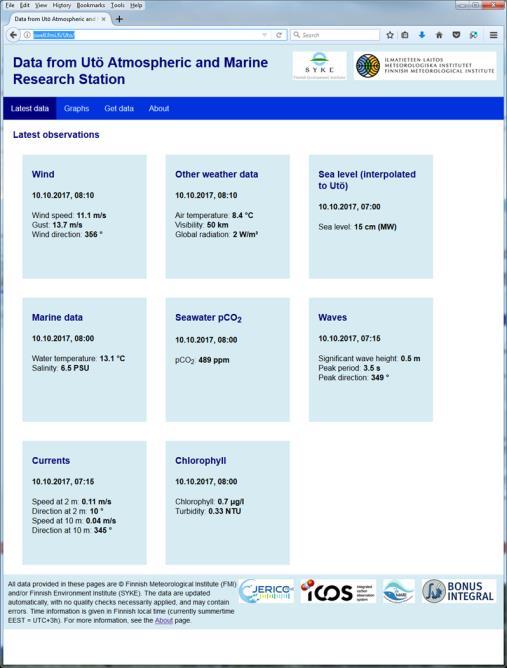Bookmark this page with star icon
The width and height of the screenshot is (507, 668).
[x=389, y=35]
